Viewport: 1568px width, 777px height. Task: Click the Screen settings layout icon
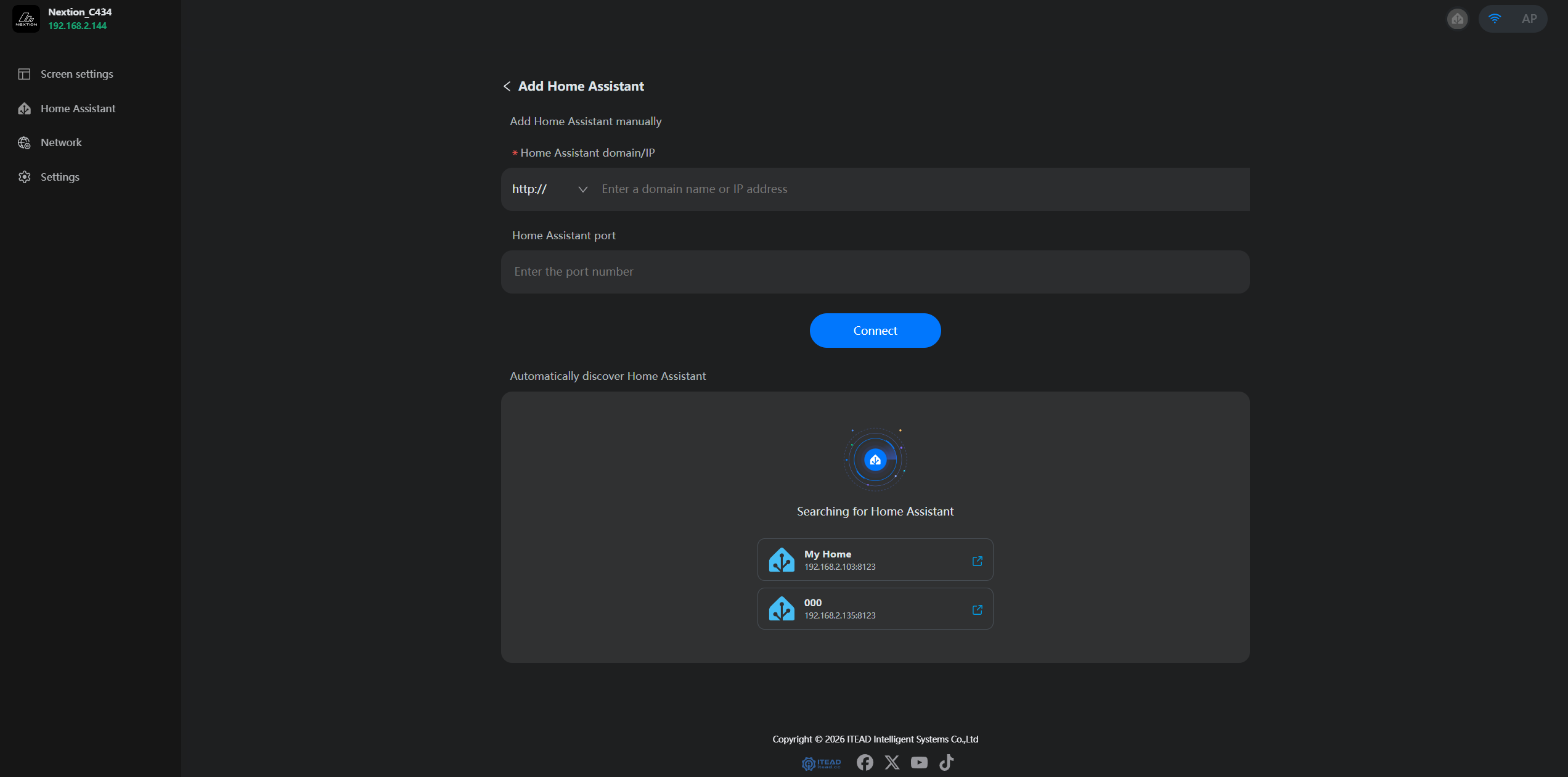pos(24,74)
